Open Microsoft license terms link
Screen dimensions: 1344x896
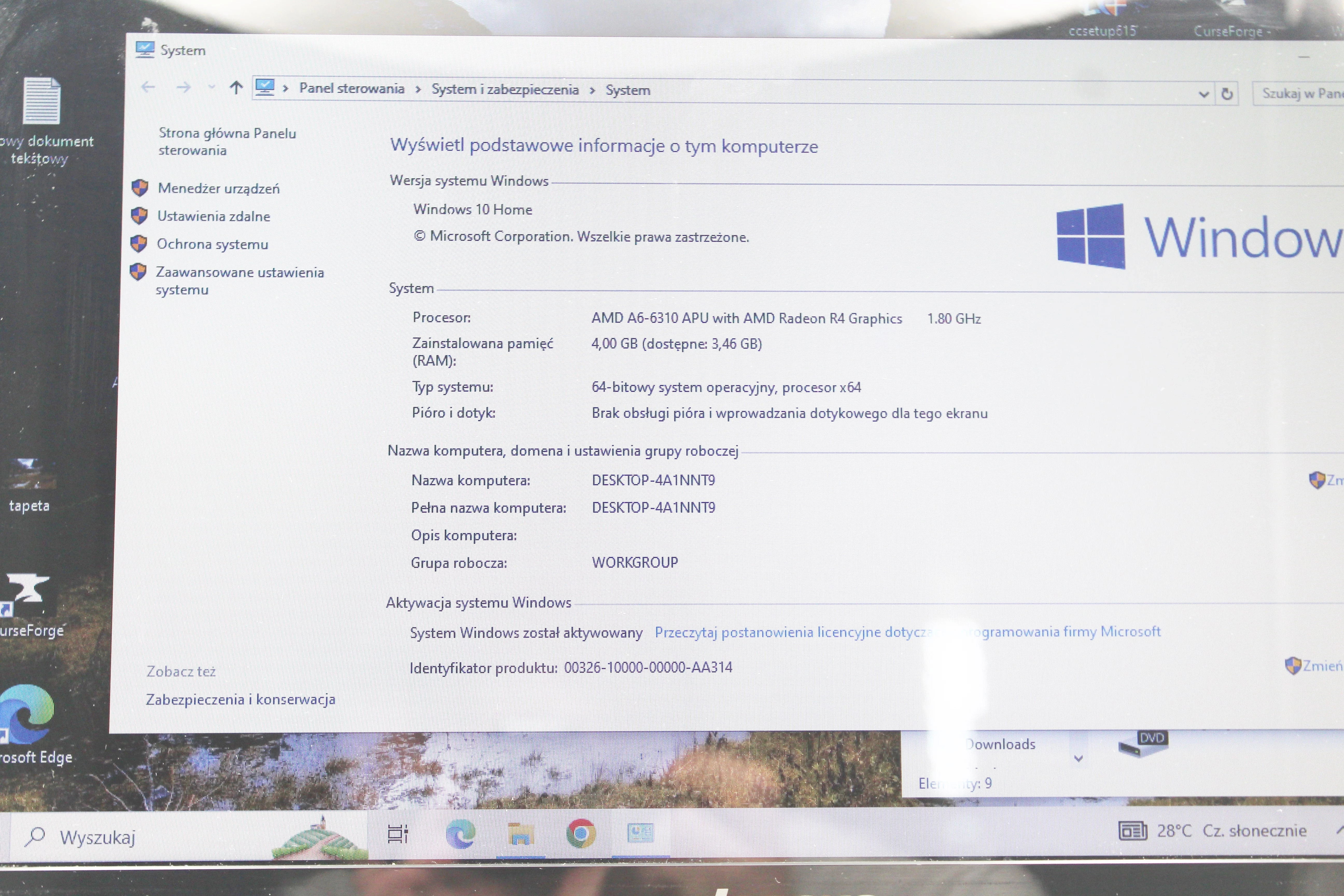point(907,632)
